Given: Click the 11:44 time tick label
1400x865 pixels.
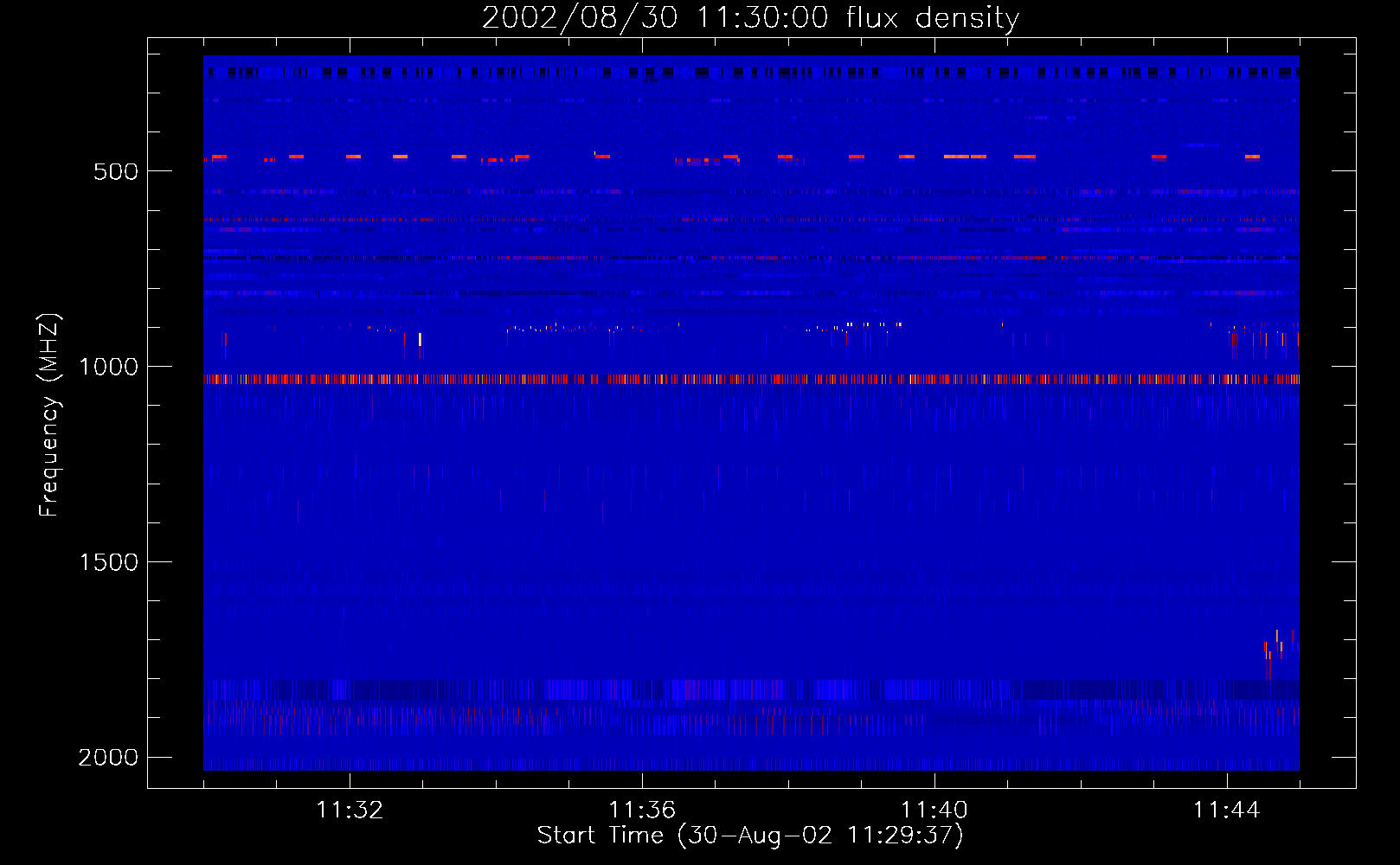Looking at the screenshot, I should (1227, 811).
